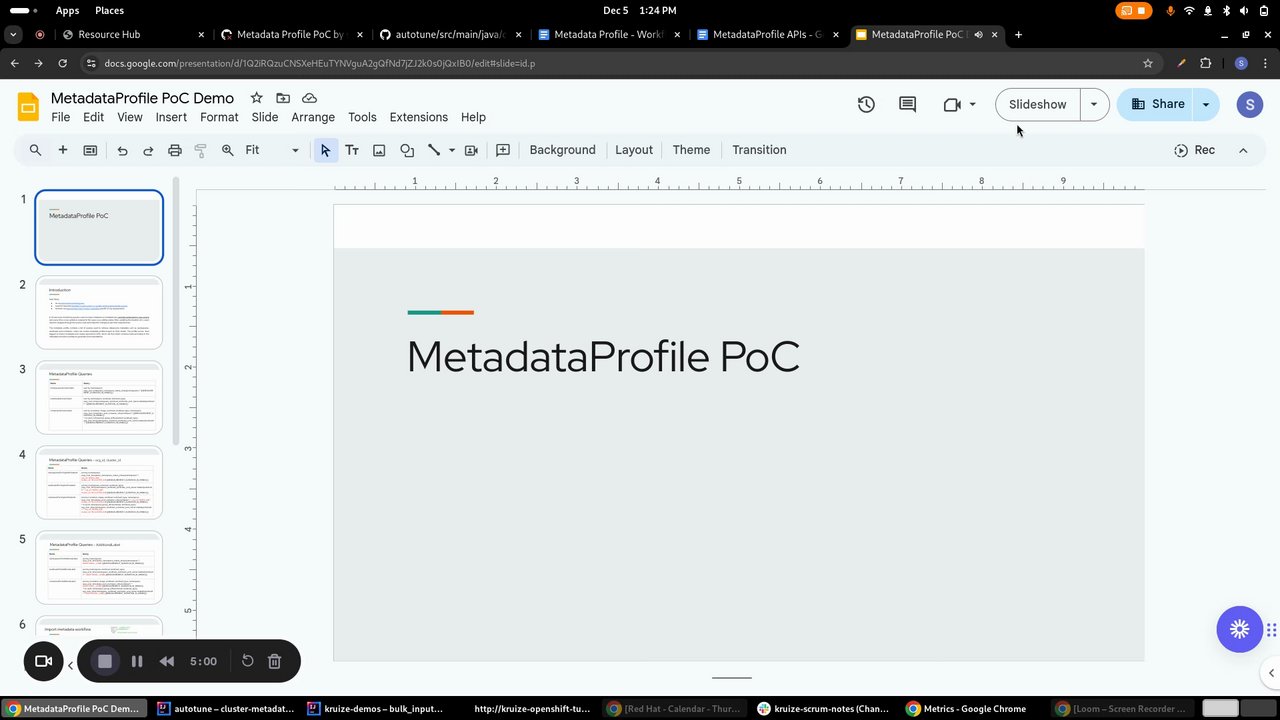
Task: Mute the MetadataProfile PoC tab audio
Action: point(978,34)
